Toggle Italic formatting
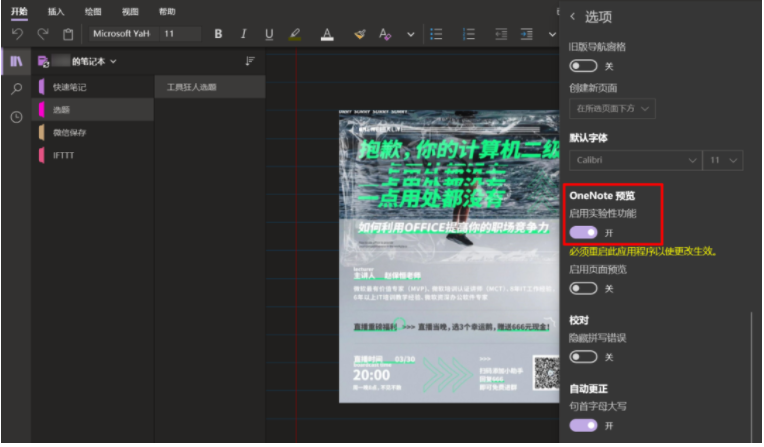Image resolution: width=764 pixels, height=447 pixels. 244,34
